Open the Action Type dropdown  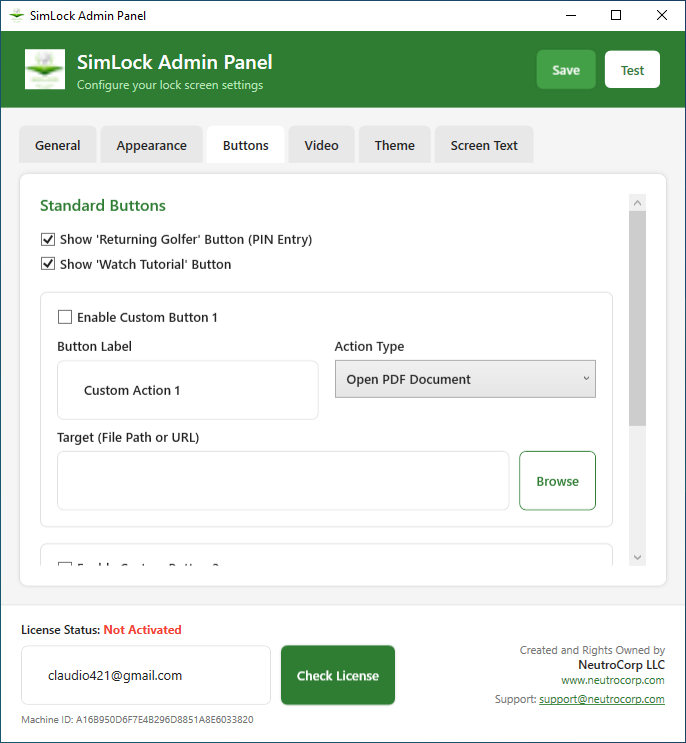[465, 380]
